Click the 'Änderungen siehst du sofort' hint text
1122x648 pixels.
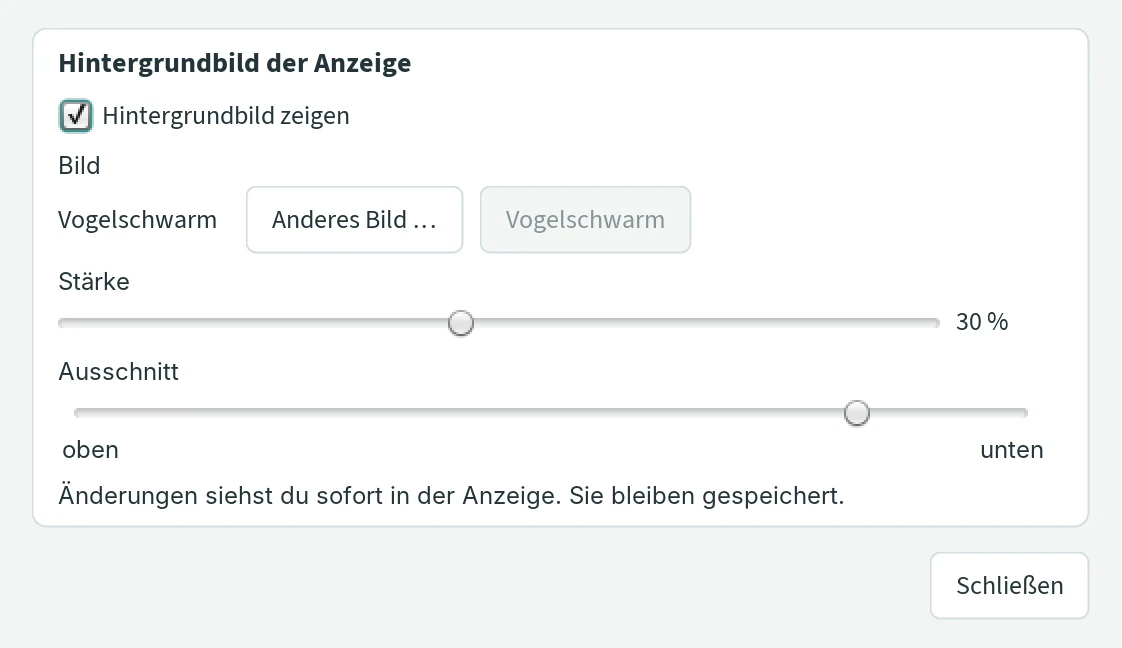(x=452, y=496)
